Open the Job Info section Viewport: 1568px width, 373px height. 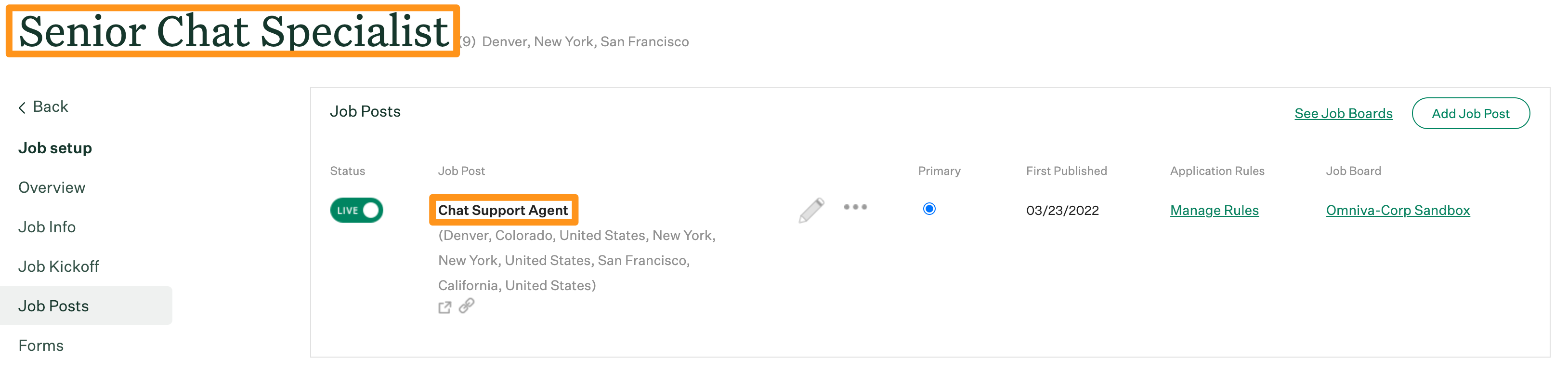(x=47, y=226)
